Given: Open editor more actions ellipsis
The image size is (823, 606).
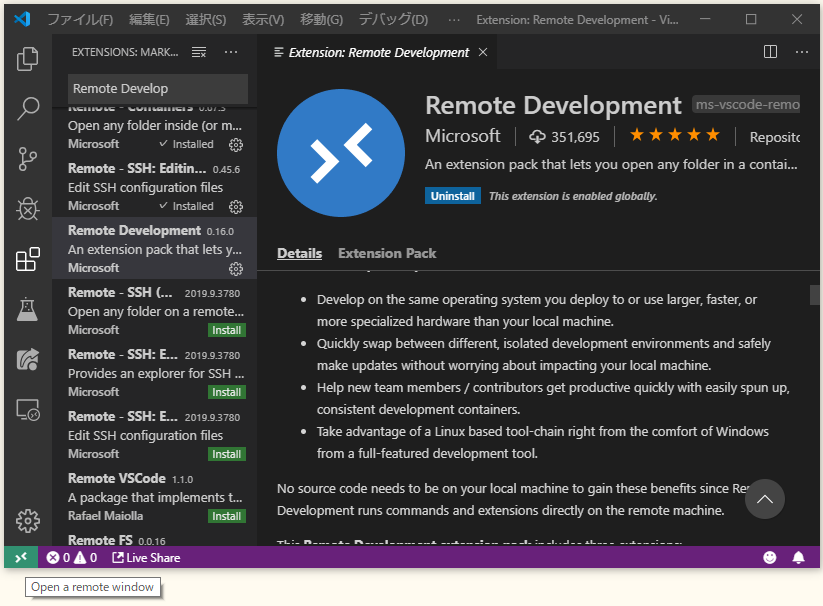Looking at the screenshot, I should point(801,51).
